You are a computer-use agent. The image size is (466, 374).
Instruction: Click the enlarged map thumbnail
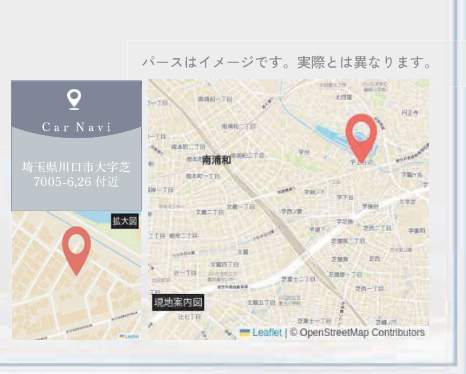pos(76,275)
